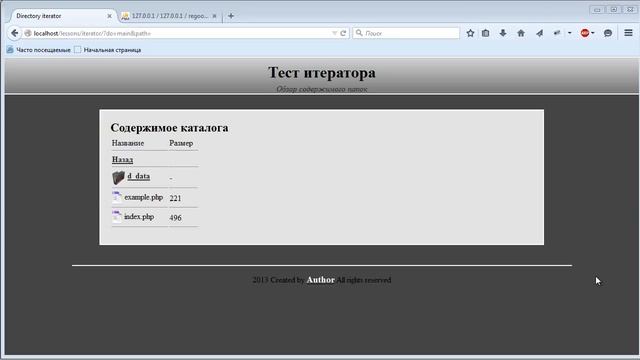Click the site identity globe icon
The height and width of the screenshot is (360, 640).
pyautogui.click(x=28, y=33)
